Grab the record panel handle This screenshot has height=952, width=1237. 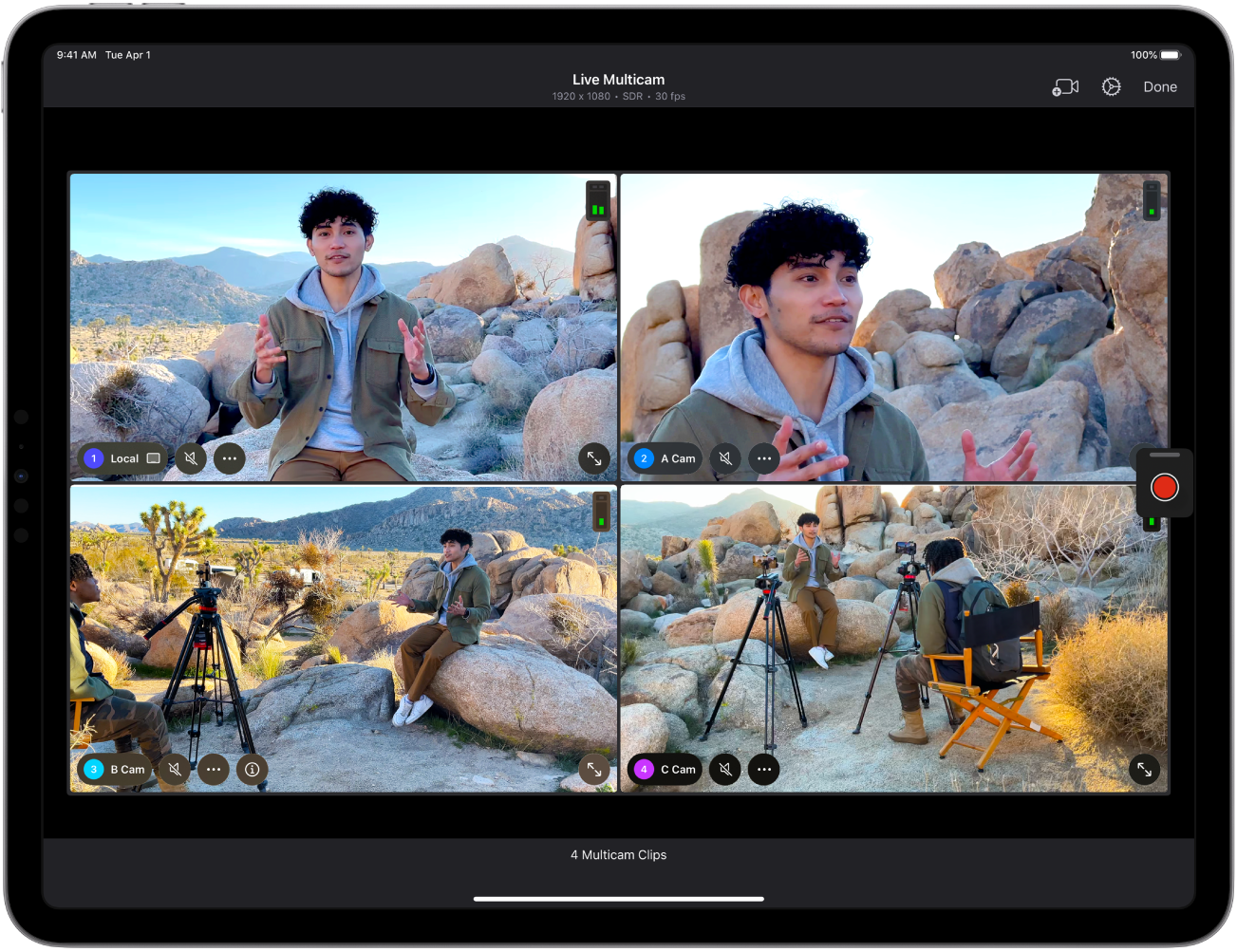[1164, 454]
